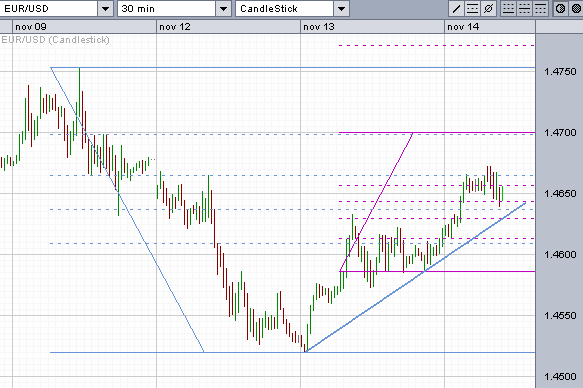The height and width of the screenshot is (388, 583).
Task: Click the nov 09 date header
Action: click(31, 27)
